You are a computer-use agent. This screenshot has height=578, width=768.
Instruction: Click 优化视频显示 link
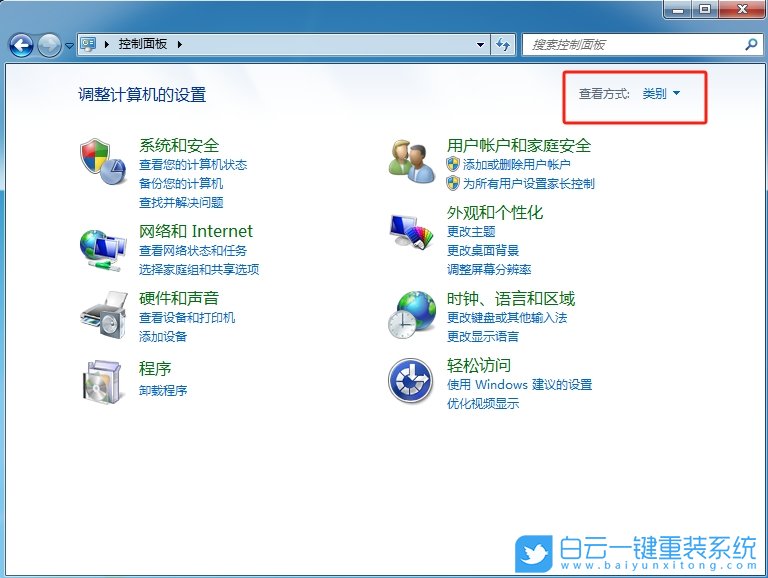click(483, 404)
